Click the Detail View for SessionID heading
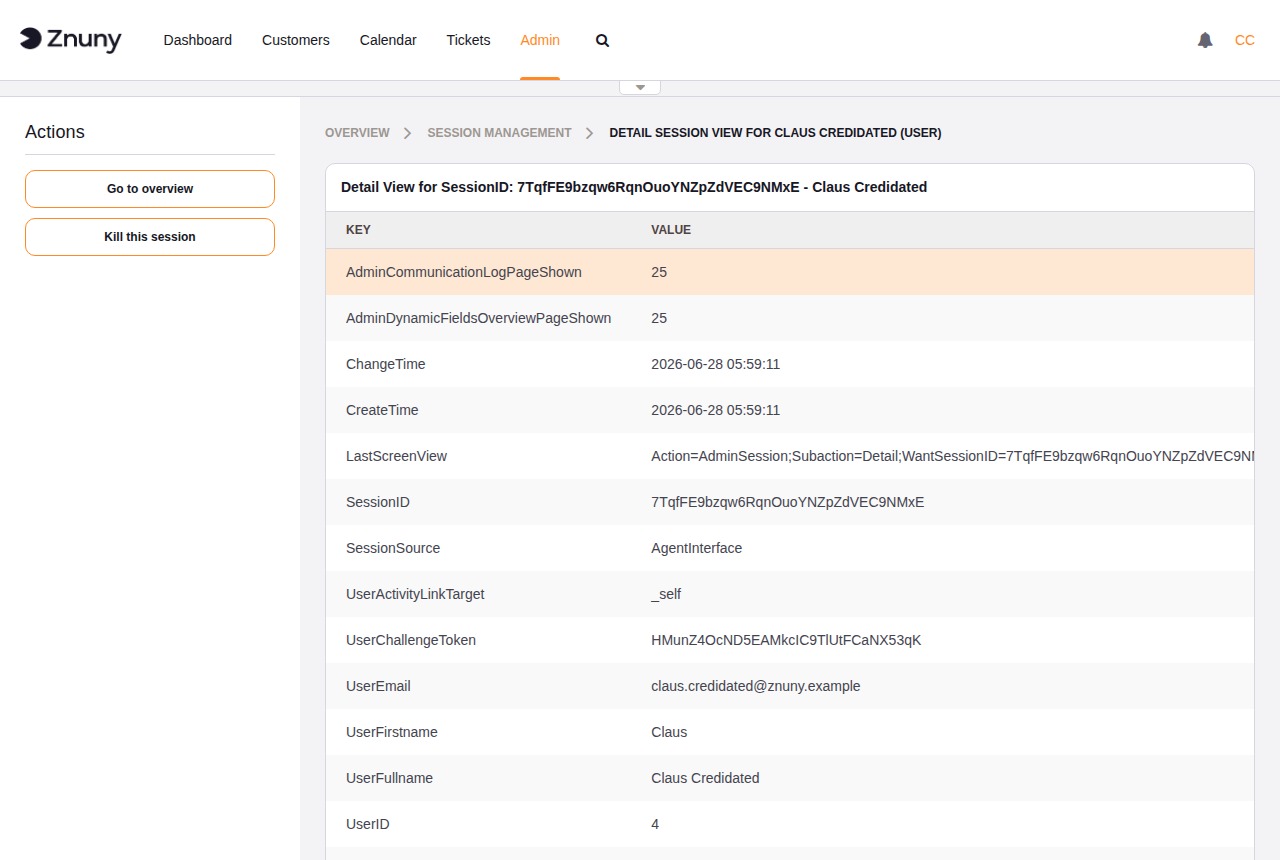The height and width of the screenshot is (860, 1280). click(x=634, y=187)
